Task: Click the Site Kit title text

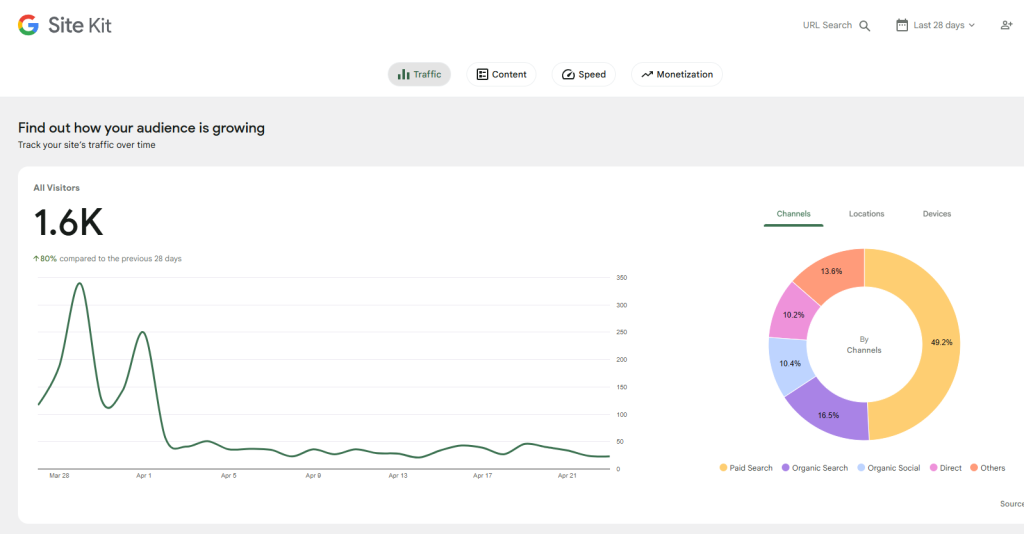Action: [80, 25]
